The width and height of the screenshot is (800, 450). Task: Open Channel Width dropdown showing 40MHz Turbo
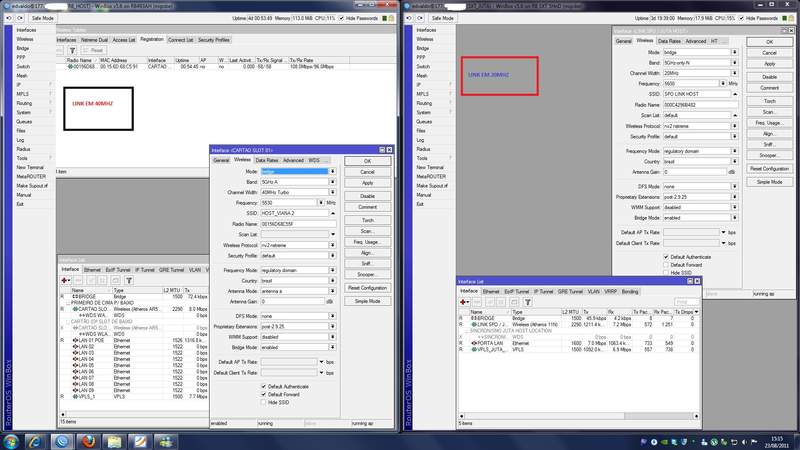(x=332, y=192)
